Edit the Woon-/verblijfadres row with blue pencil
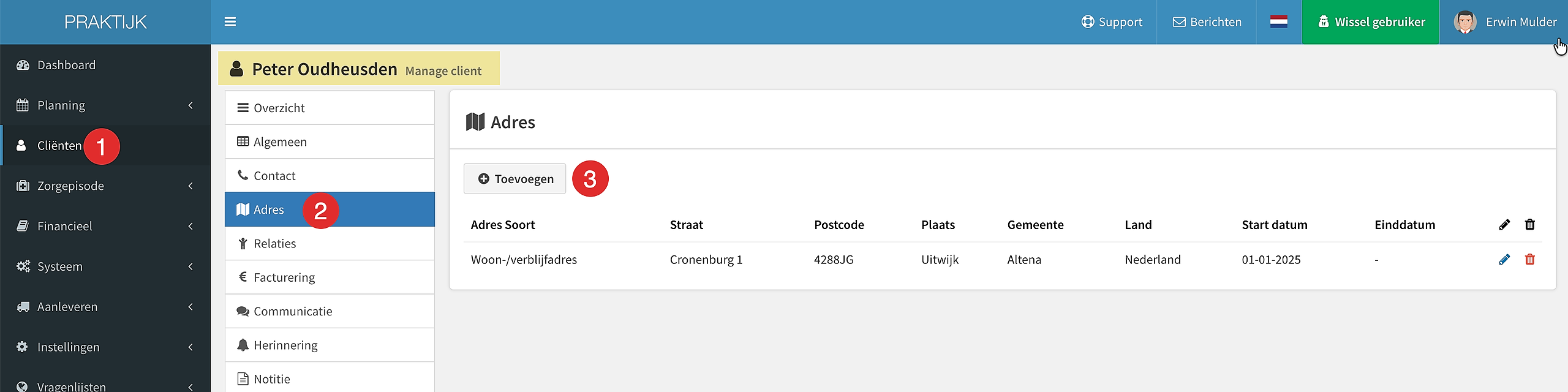The image size is (1568, 392). click(x=1504, y=260)
